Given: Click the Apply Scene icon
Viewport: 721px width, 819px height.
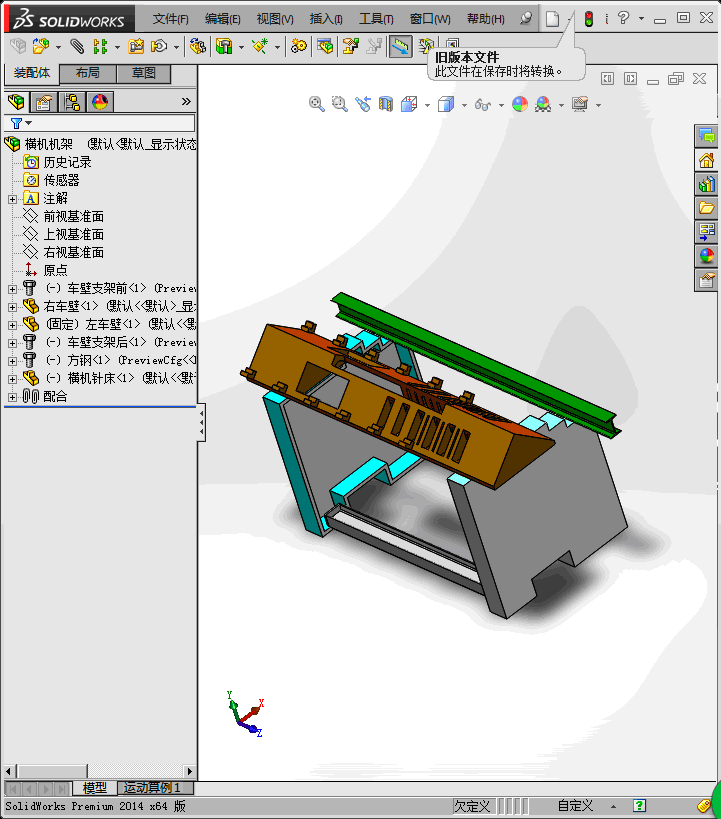Looking at the screenshot, I should click(543, 104).
